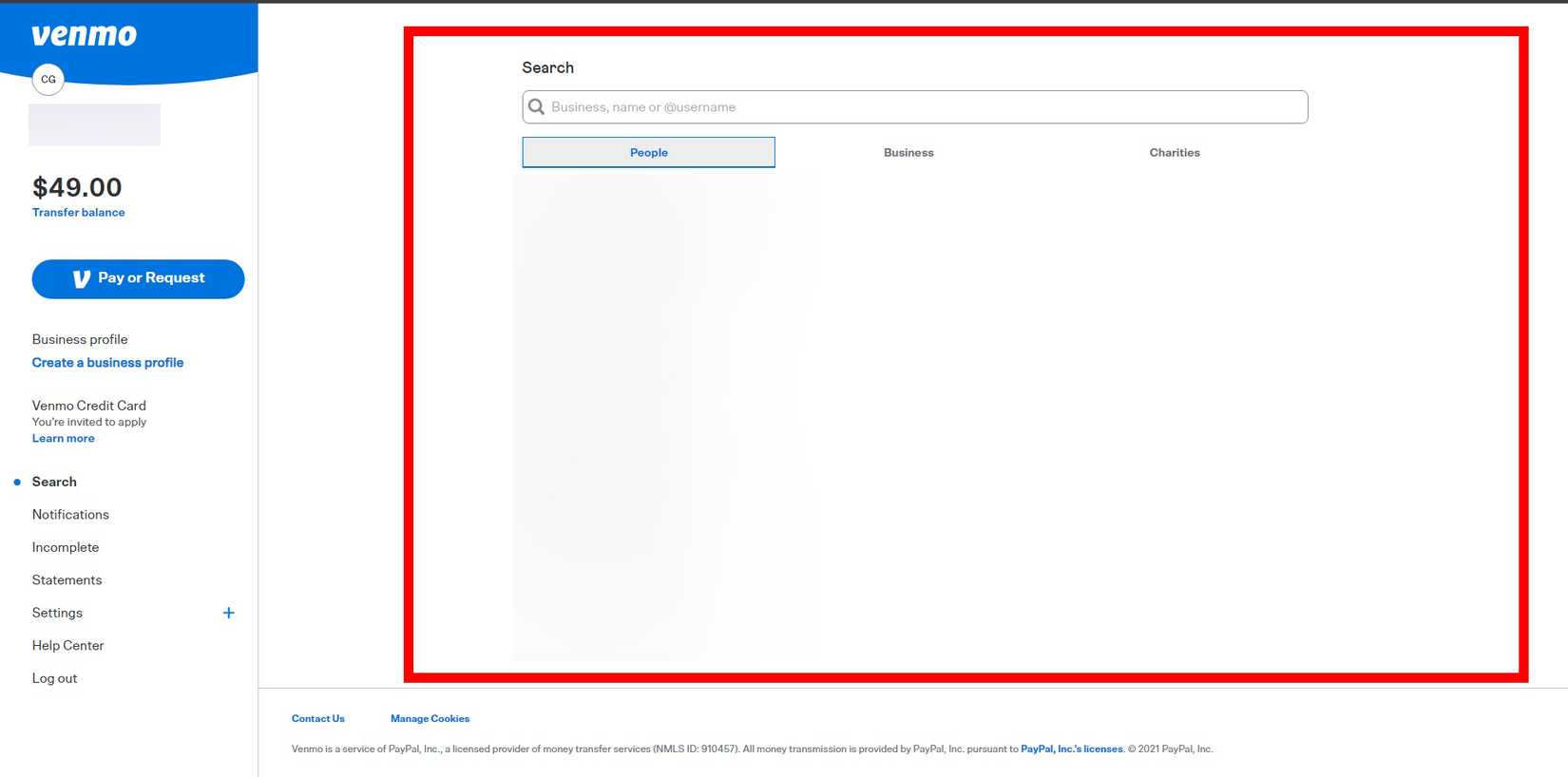View Statements from the sidebar
The height and width of the screenshot is (777, 1568).
click(67, 580)
